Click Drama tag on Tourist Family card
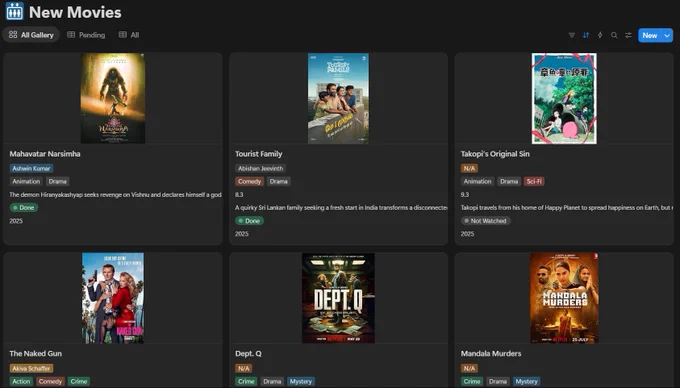The height and width of the screenshot is (388, 680). pos(278,181)
